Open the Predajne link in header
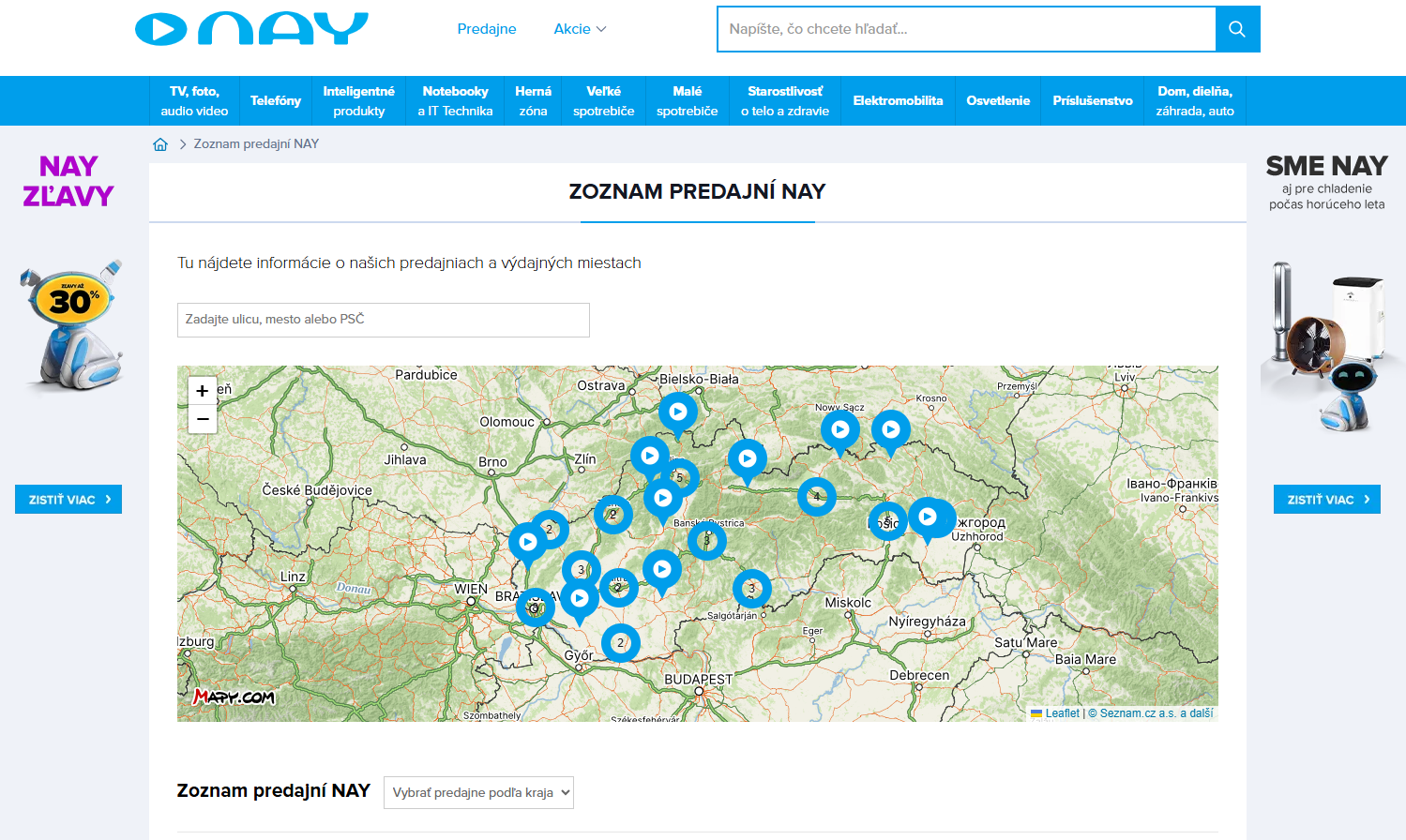1406x840 pixels. pyautogui.click(x=487, y=29)
